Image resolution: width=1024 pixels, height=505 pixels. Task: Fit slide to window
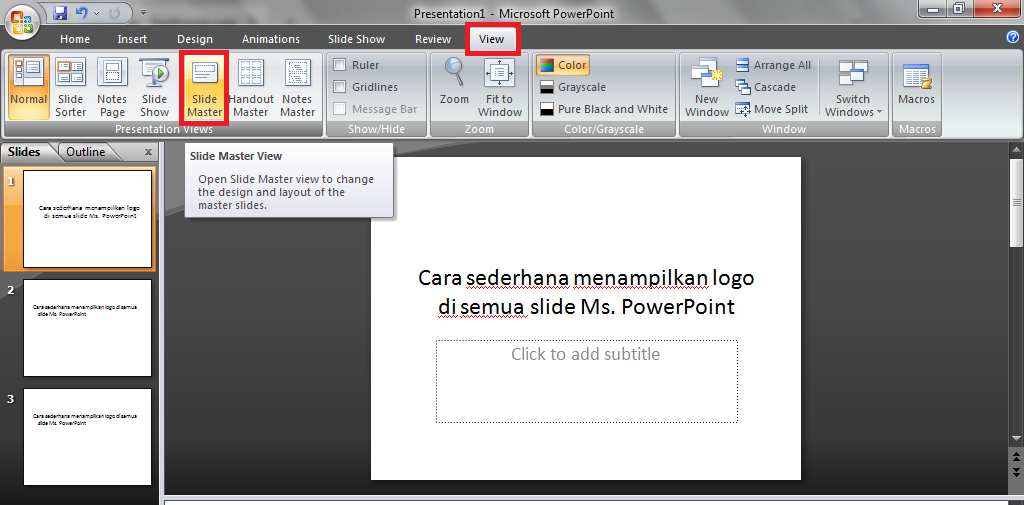click(500, 88)
